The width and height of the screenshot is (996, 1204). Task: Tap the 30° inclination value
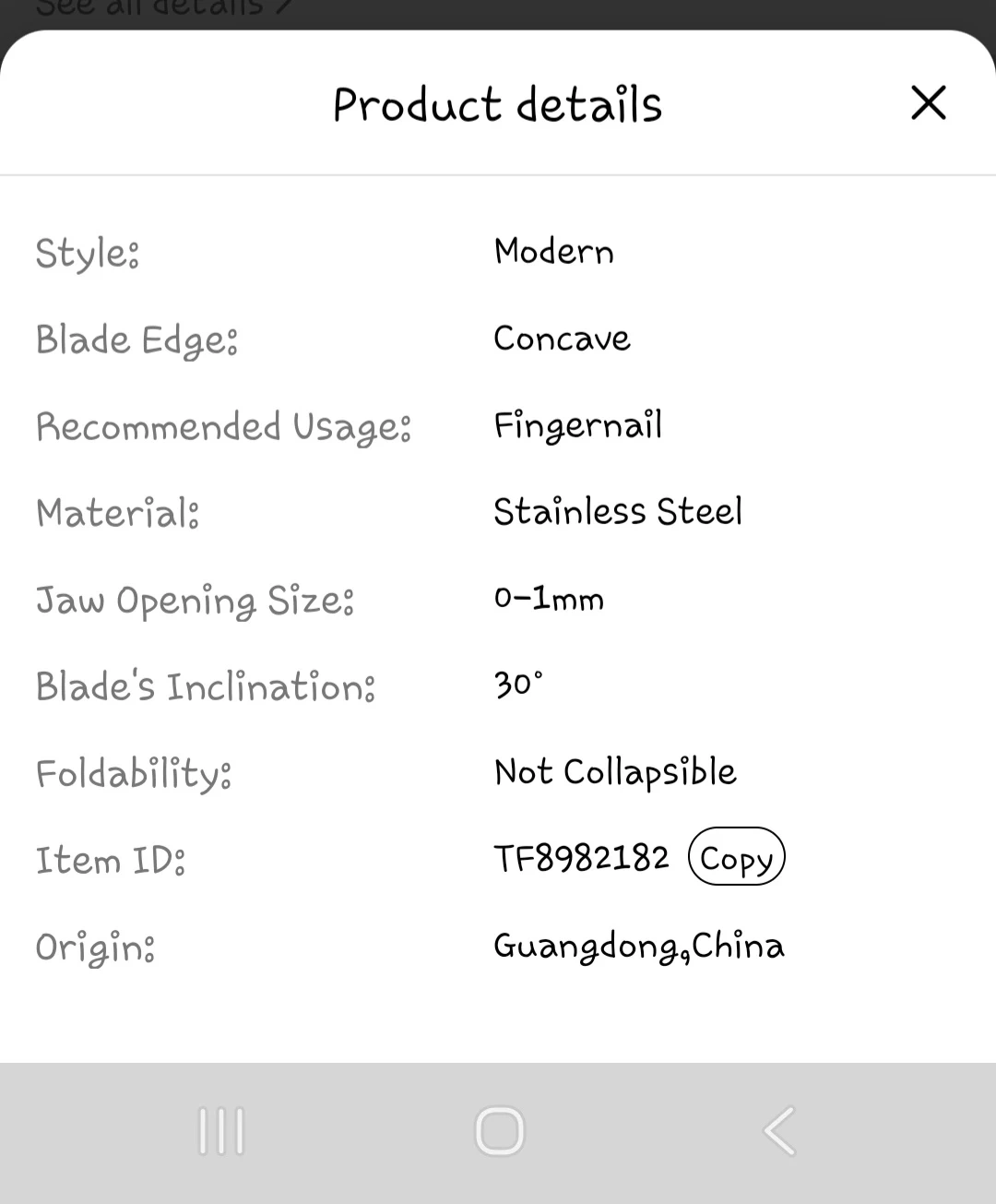tap(518, 685)
